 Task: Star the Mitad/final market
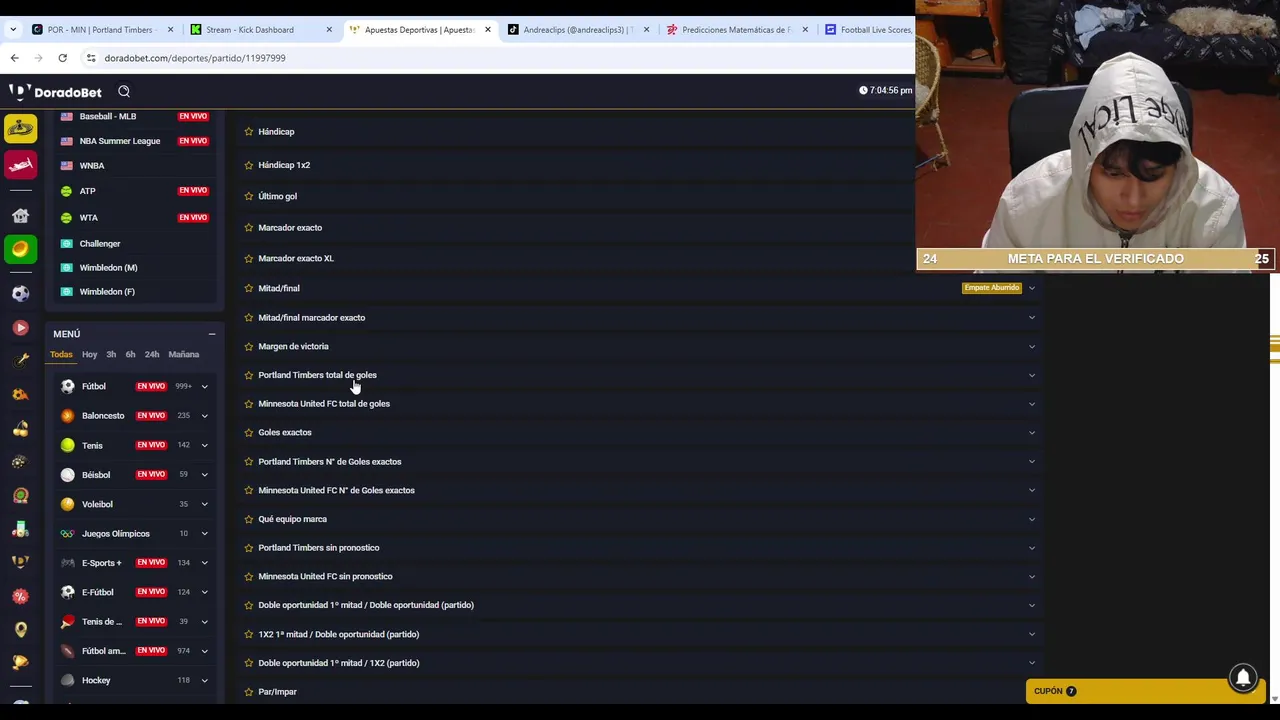pyautogui.click(x=249, y=288)
